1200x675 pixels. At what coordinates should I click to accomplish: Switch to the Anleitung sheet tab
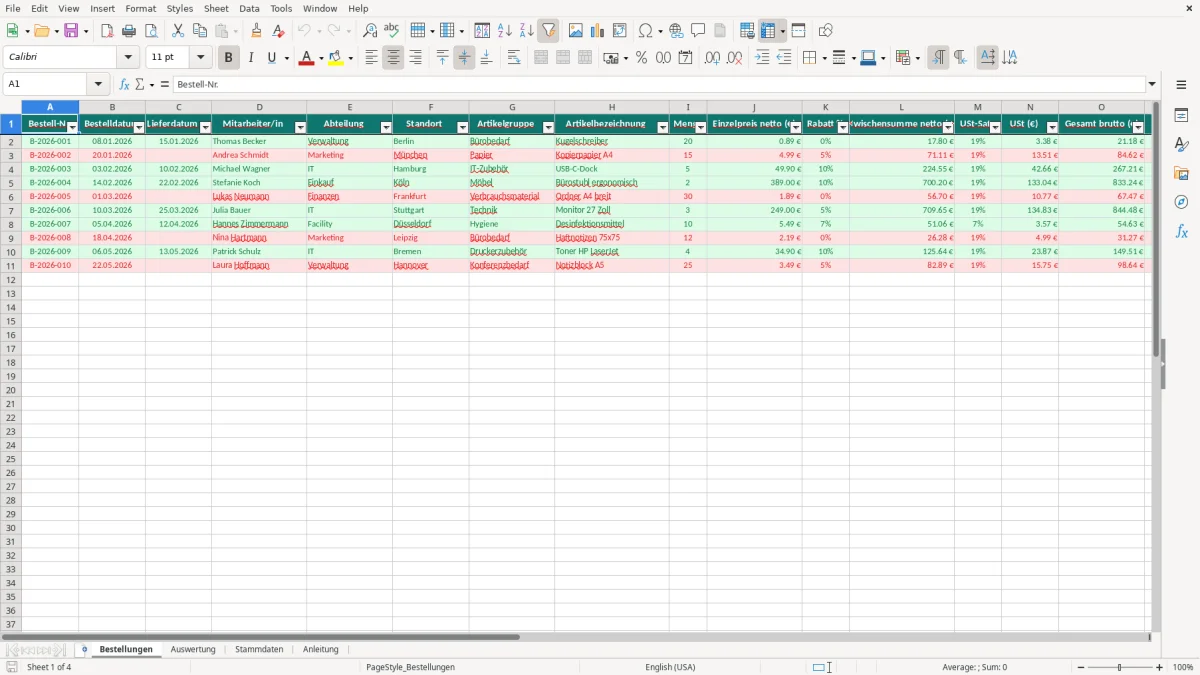click(x=321, y=649)
